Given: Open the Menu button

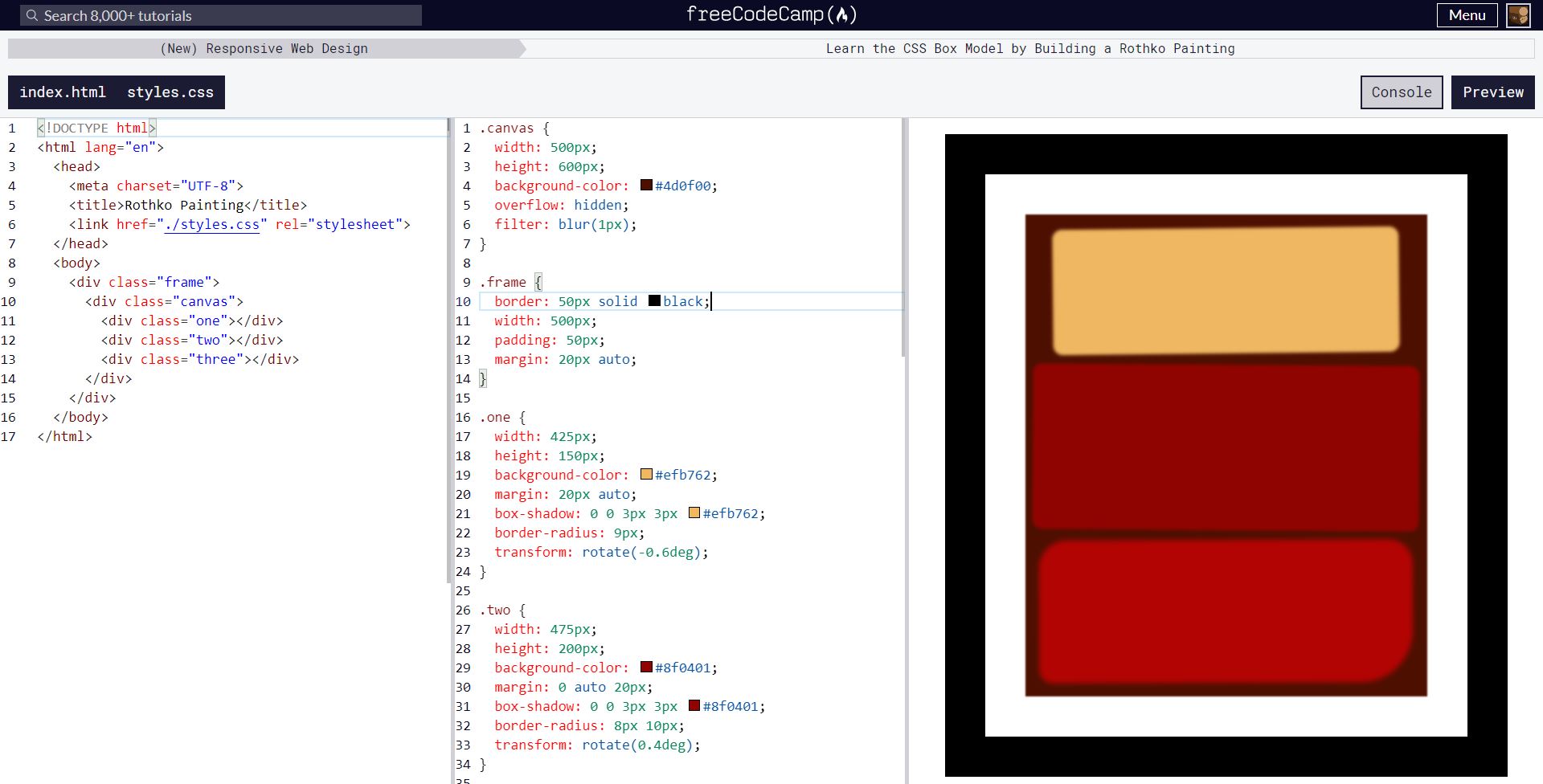Looking at the screenshot, I should [1467, 15].
